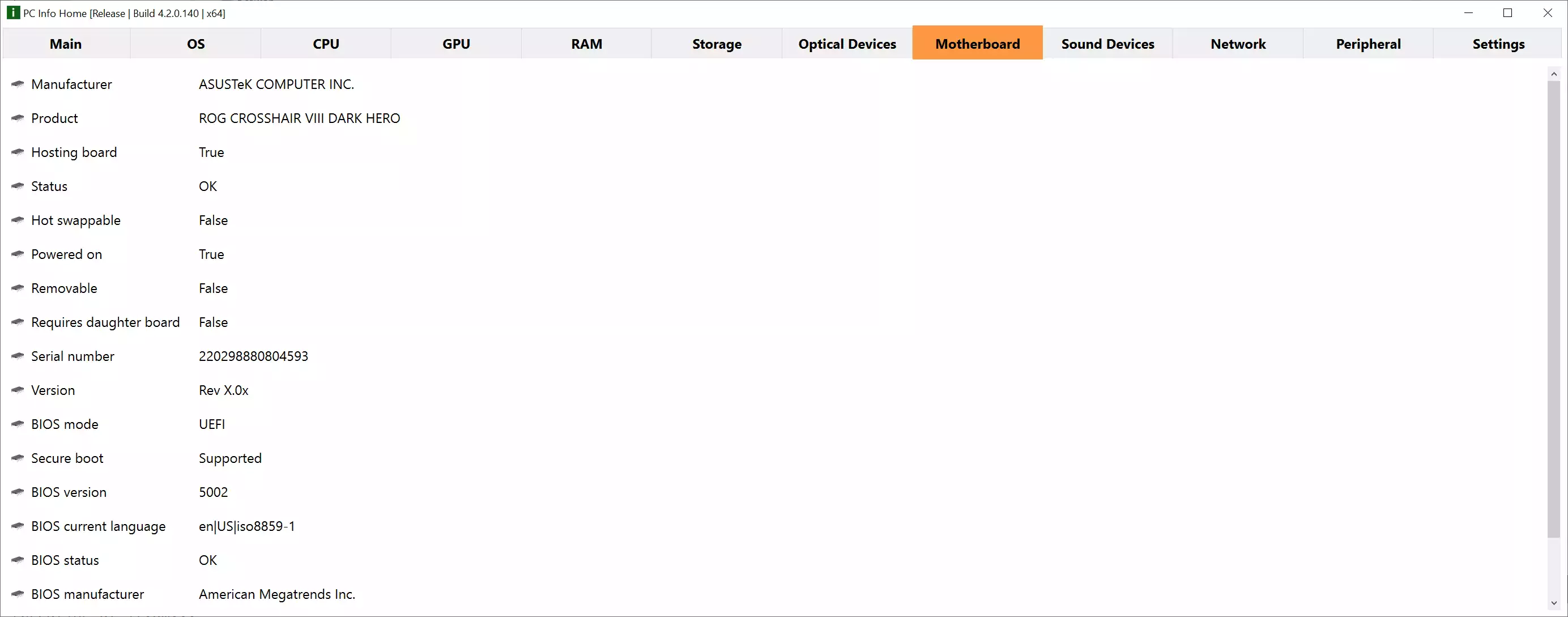Click the chip icon beside Status
Image resolution: width=1568 pixels, height=617 pixels.
tap(18, 186)
